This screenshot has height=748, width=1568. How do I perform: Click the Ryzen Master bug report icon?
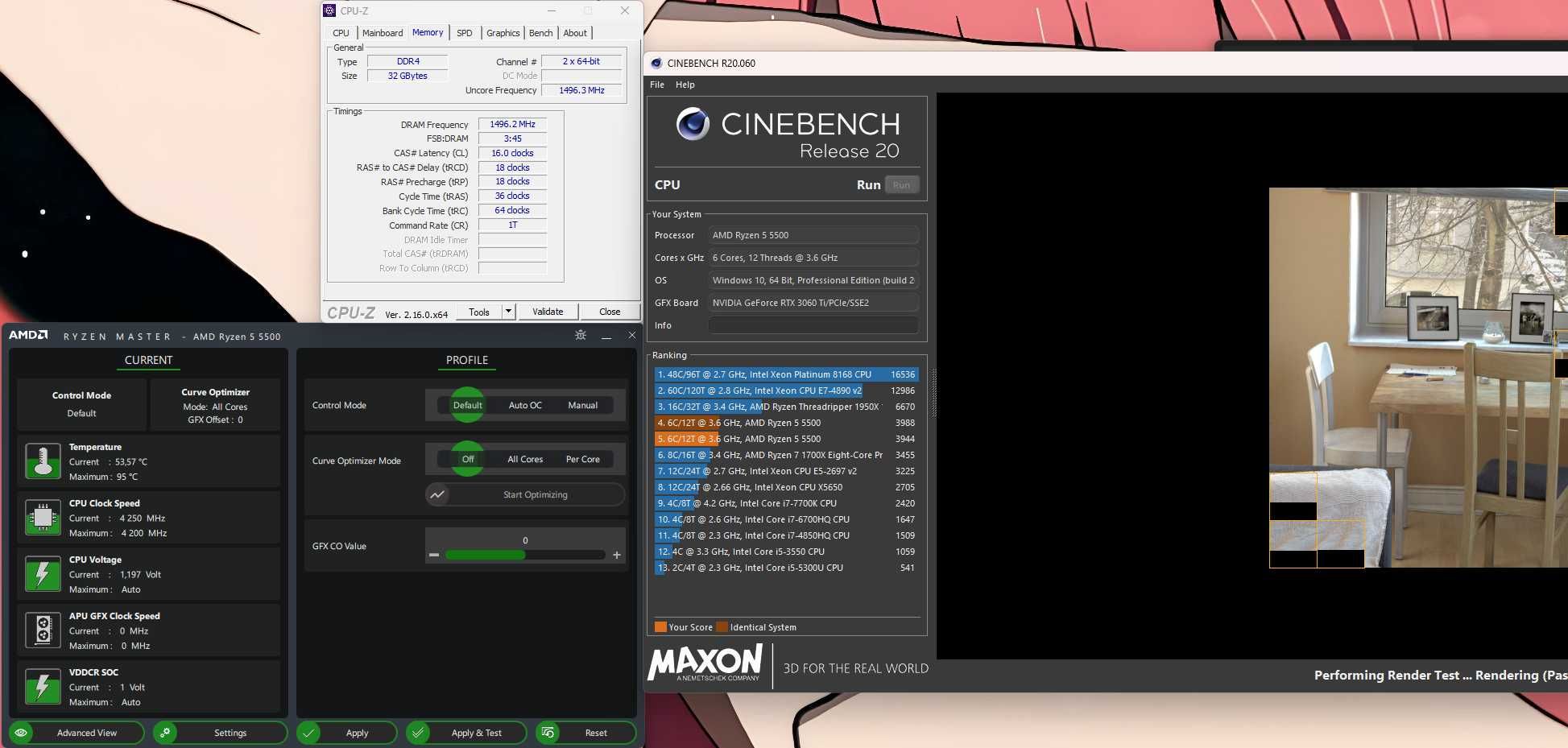(581, 335)
